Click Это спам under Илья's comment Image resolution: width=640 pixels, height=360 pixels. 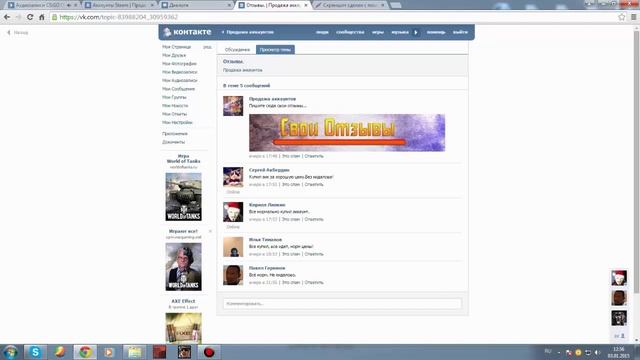pyautogui.click(x=291, y=254)
